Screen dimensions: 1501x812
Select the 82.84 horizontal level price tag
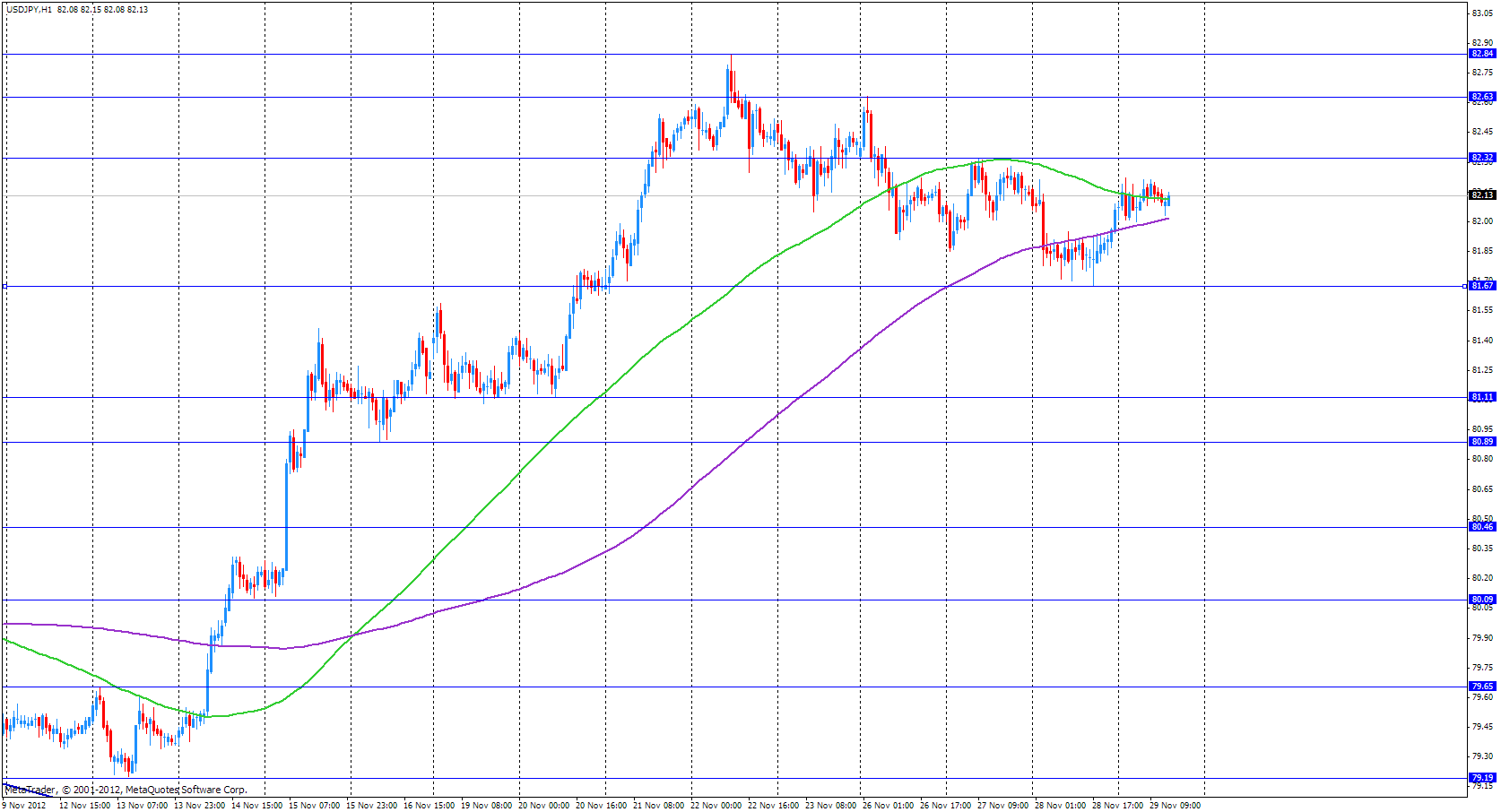[1482, 54]
